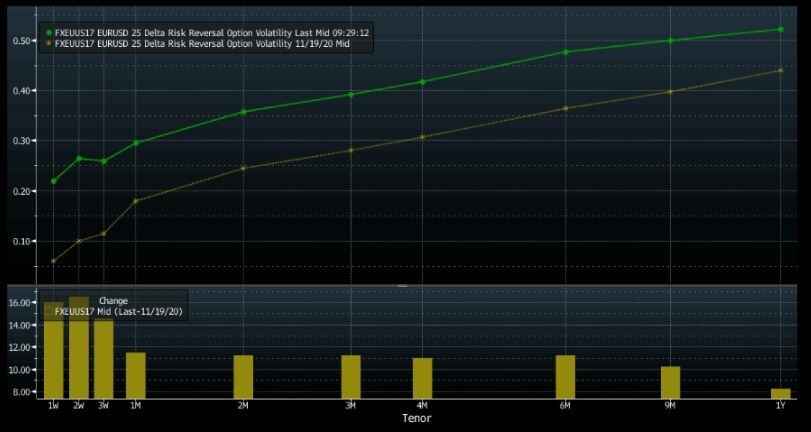Click the 2M change bar
This screenshot has height=432, width=811.
click(244, 377)
